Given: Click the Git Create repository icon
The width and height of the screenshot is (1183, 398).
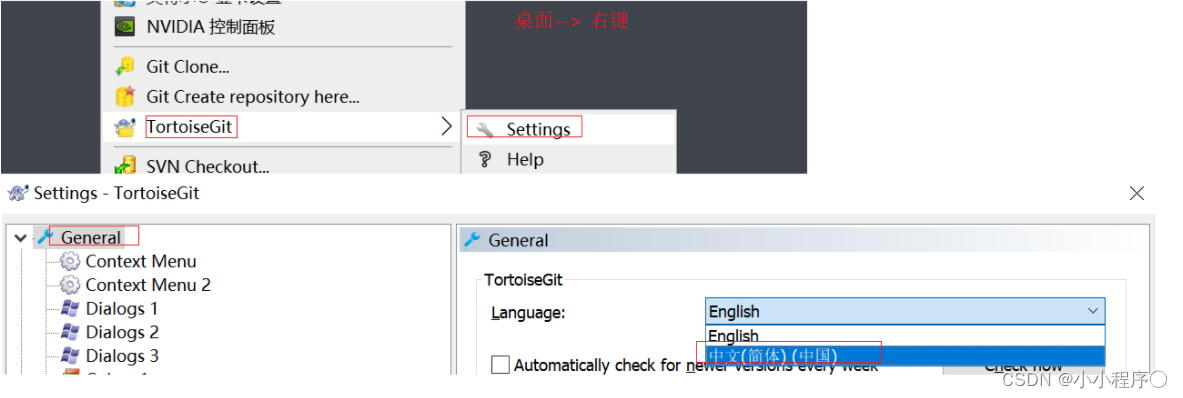Looking at the screenshot, I should click(124, 96).
